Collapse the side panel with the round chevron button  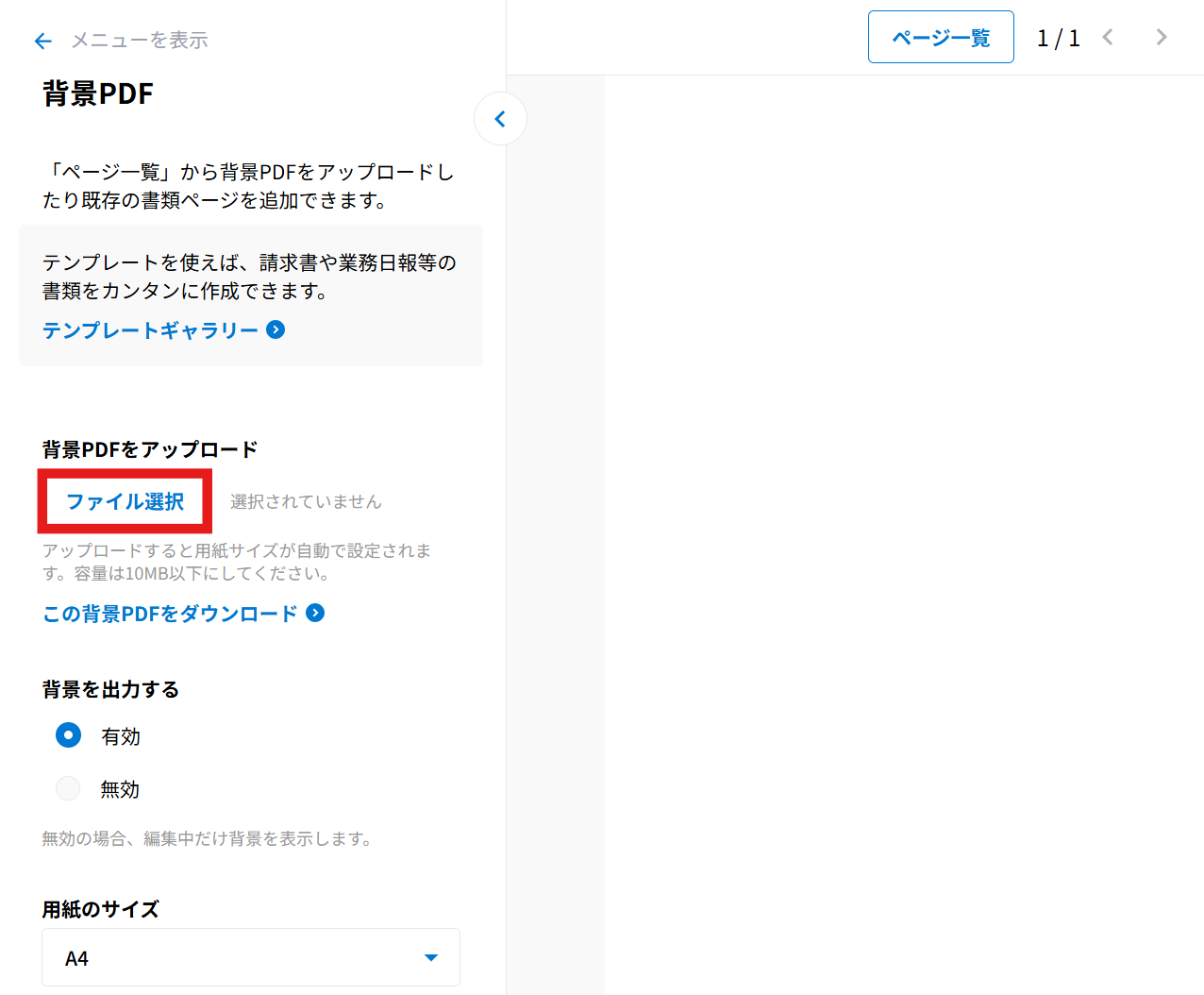pyautogui.click(x=500, y=119)
